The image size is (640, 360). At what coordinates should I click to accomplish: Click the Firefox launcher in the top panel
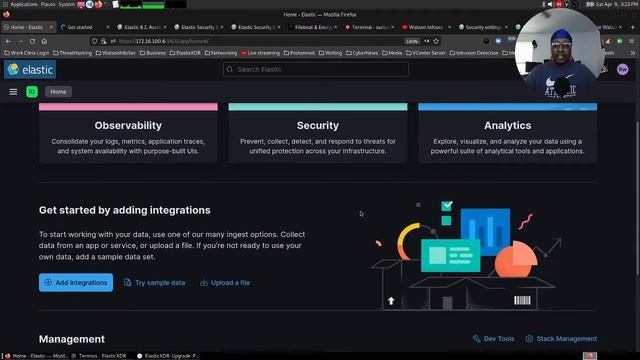(98, 4)
